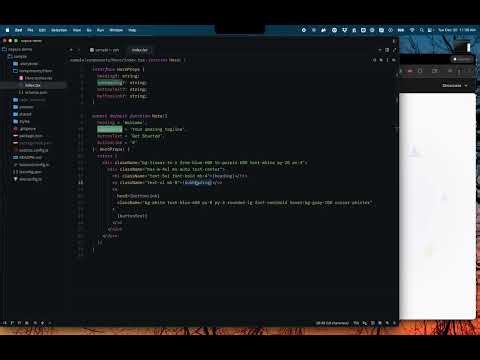Click the zoom pane icon in the tab bar
The width and height of the screenshot is (480, 360).
point(394,50)
